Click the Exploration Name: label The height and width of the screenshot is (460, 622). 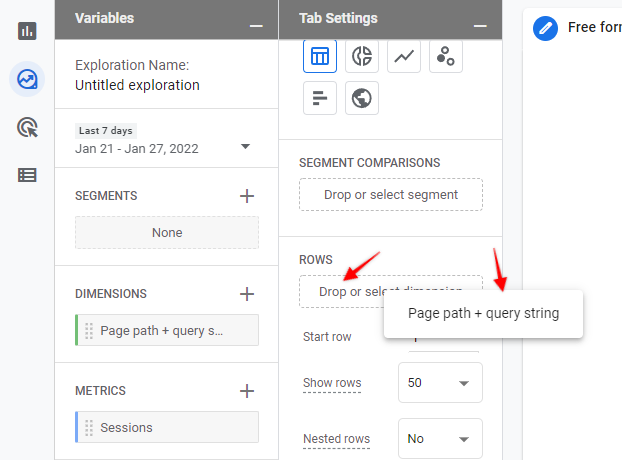pos(132,65)
